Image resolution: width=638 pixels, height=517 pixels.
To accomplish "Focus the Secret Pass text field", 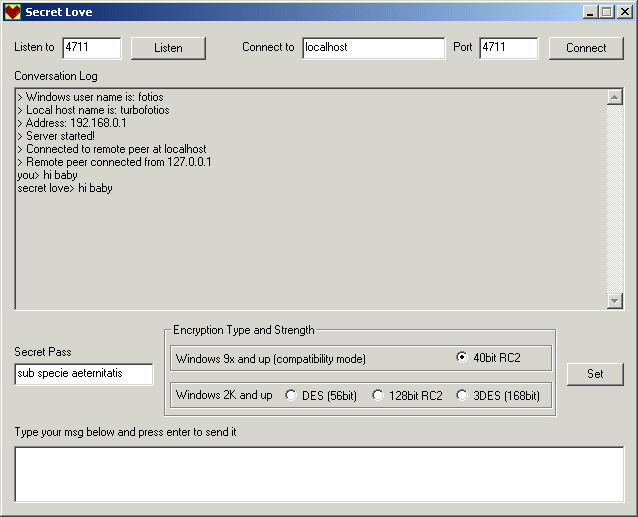I will pyautogui.click(x=83, y=373).
